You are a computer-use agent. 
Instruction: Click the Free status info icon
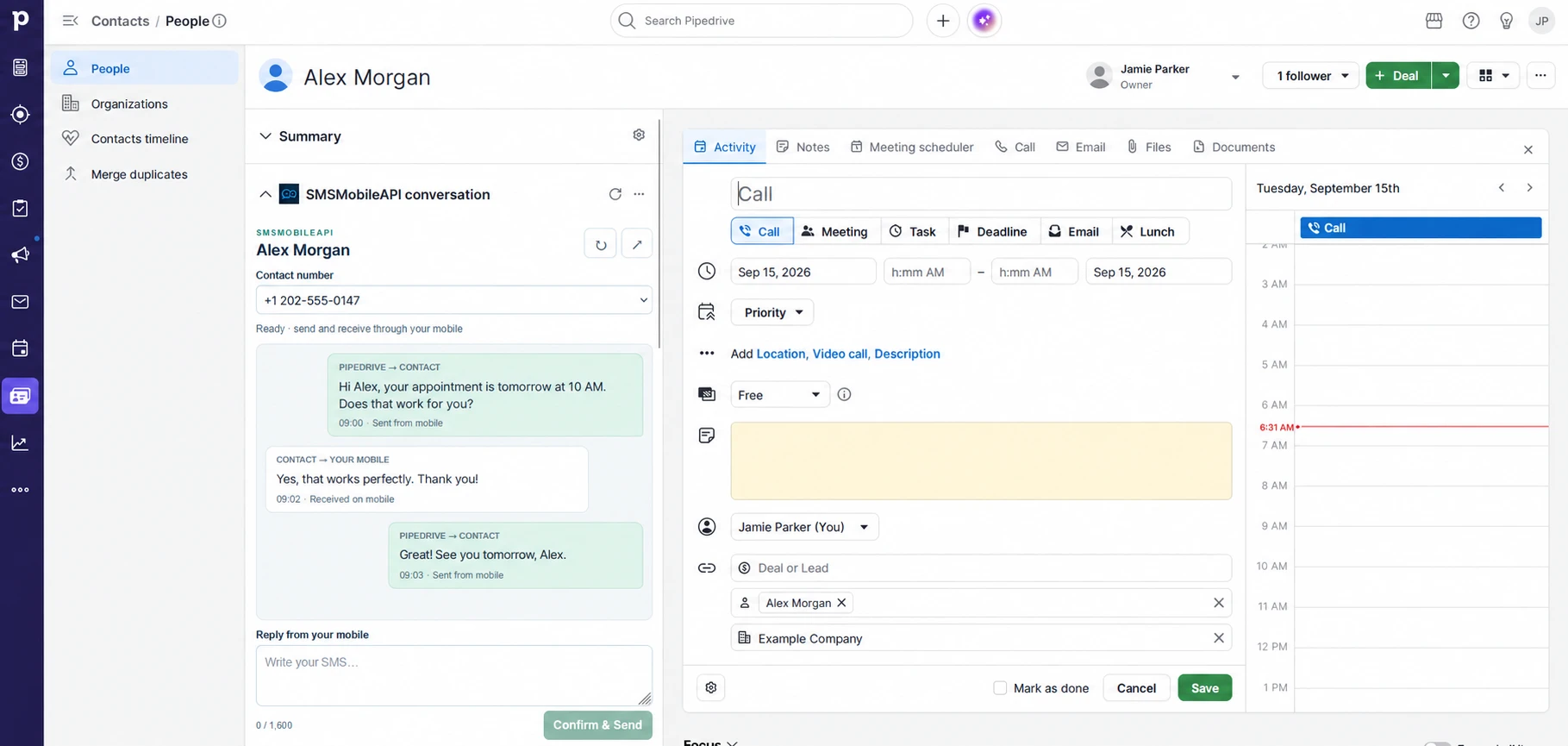(x=845, y=394)
